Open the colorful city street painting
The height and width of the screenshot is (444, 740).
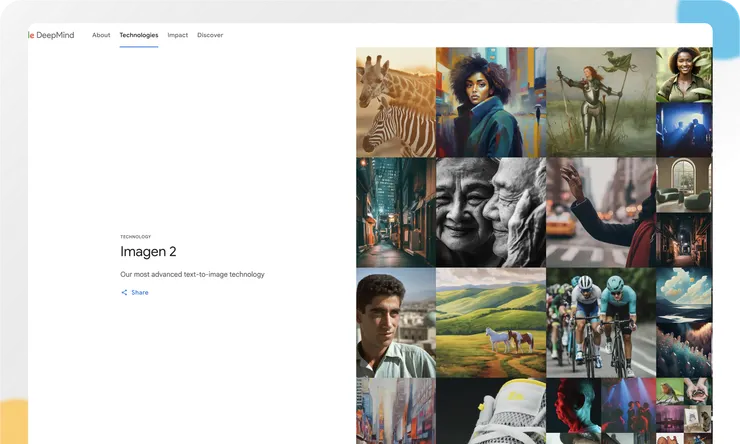(x=396, y=411)
